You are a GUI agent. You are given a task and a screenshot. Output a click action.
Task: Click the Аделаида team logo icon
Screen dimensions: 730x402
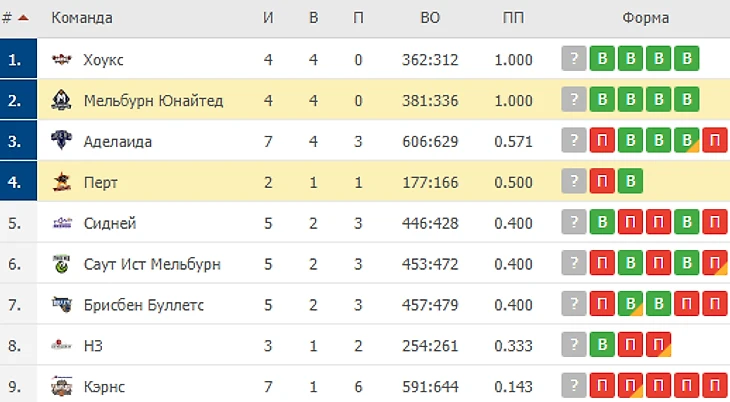(x=62, y=142)
